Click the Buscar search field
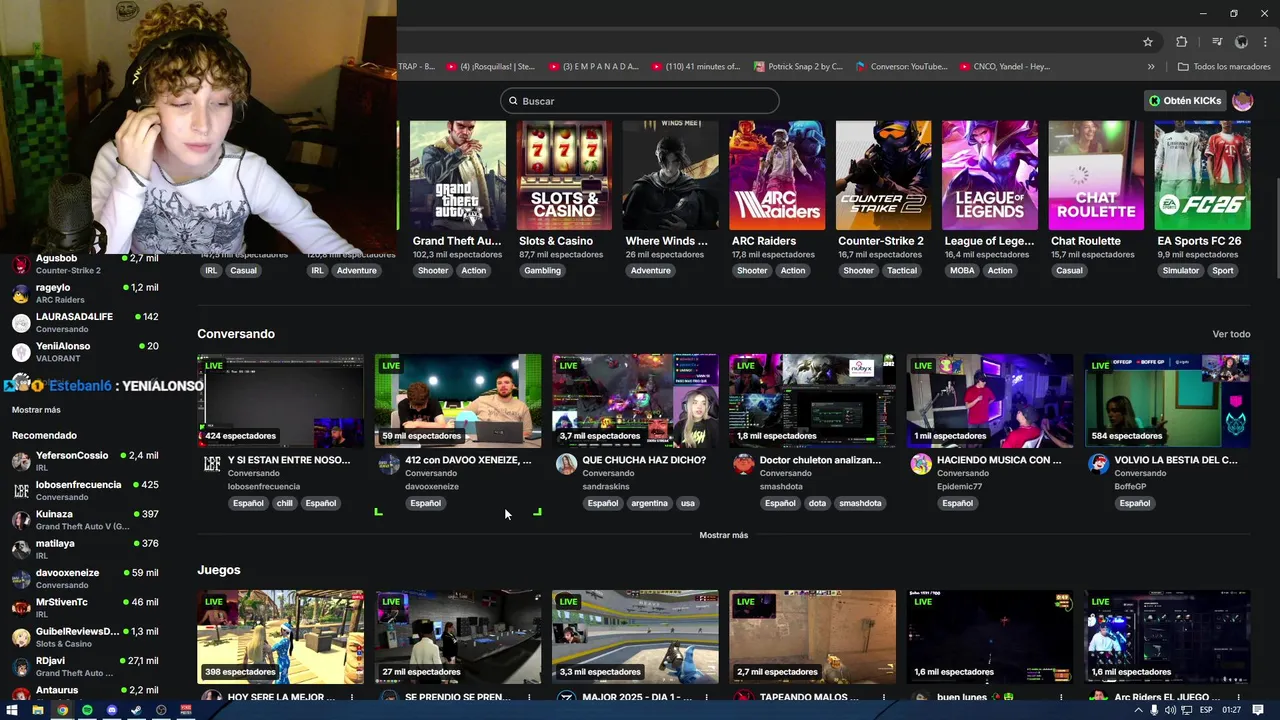The image size is (1280, 720). (x=640, y=101)
